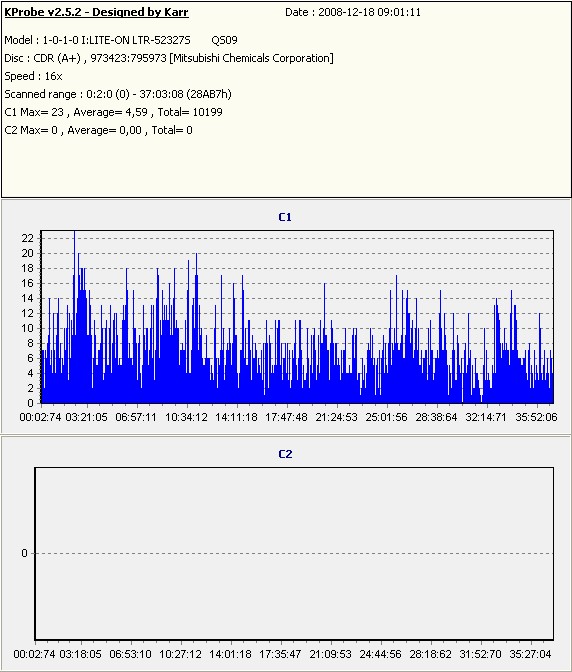Select the Scanned range line
572x672 pixels.
118,94
